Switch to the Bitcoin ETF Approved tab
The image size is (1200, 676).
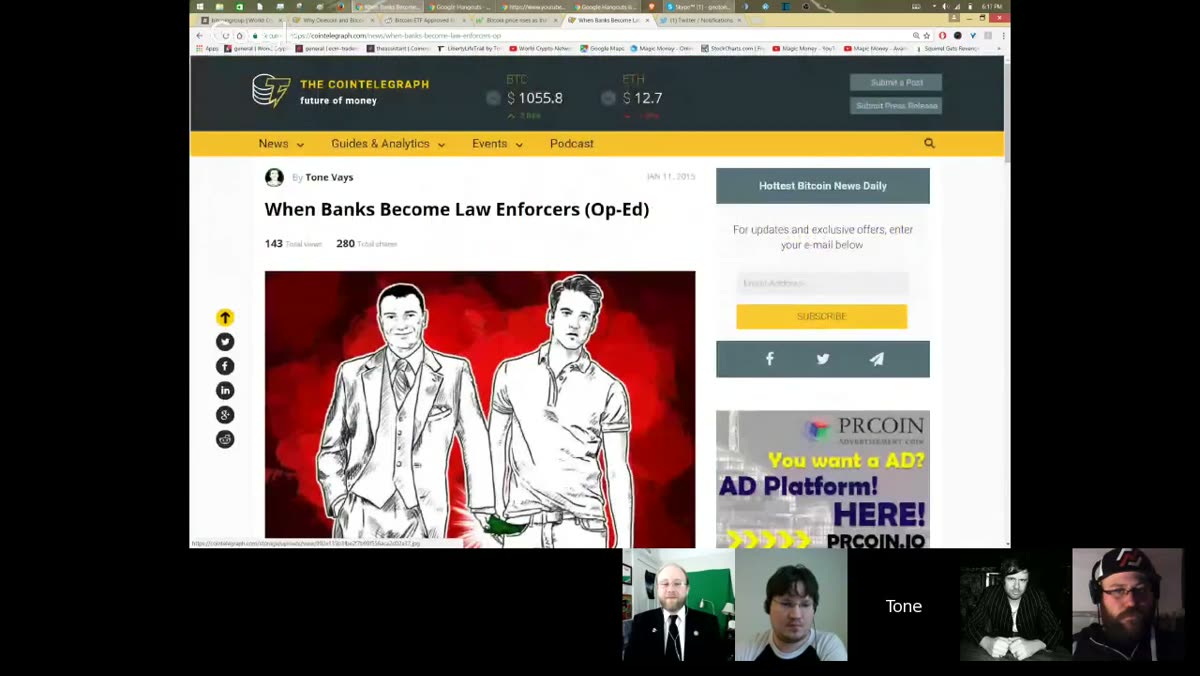[423, 20]
